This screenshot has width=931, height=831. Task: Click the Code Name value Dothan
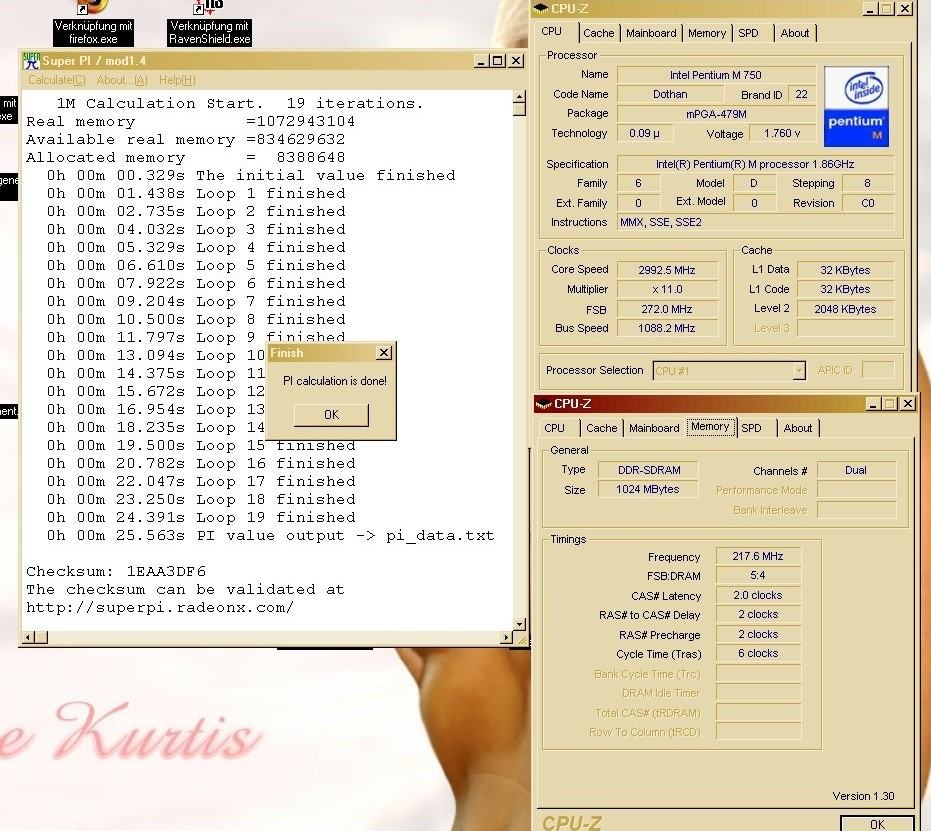tap(670, 94)
